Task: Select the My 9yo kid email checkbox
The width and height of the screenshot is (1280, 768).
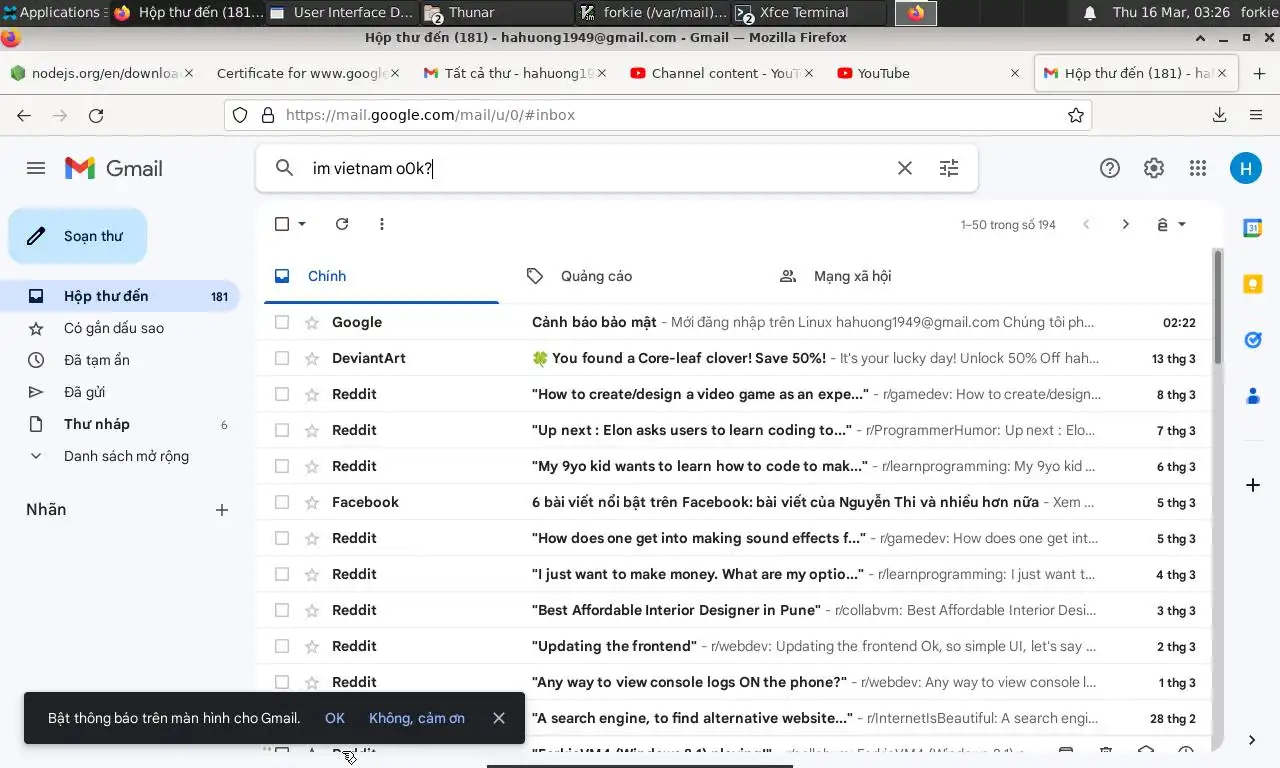Action: [x=282, y=466]
